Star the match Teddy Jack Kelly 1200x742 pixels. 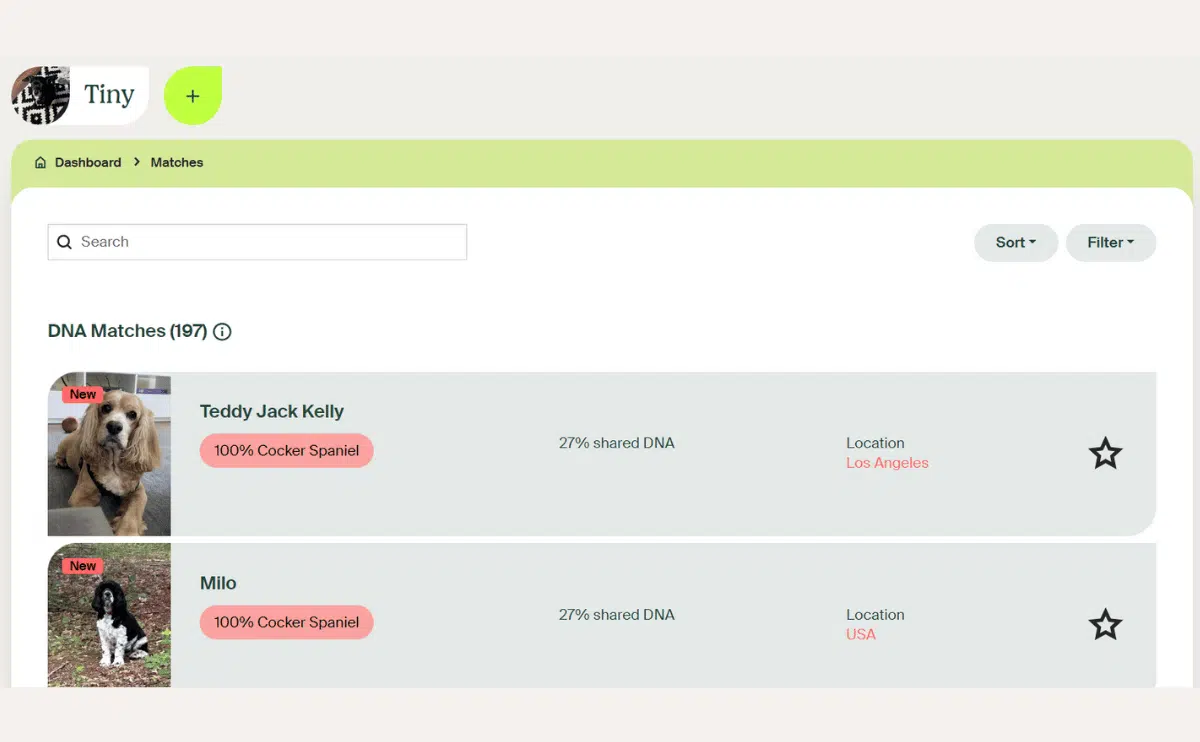pyautogui.click(x=1105, y=453)
